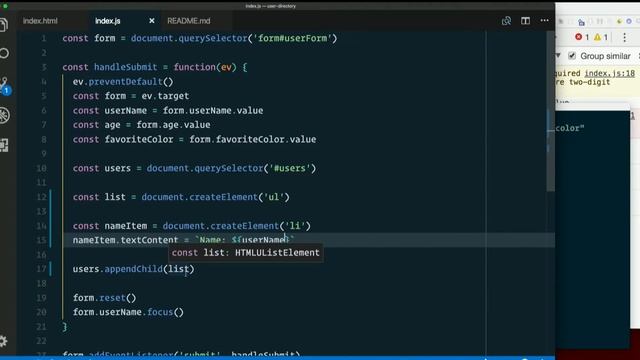
Task: Open the editor More Actions ellipsis
Action: tap(544, 20)
